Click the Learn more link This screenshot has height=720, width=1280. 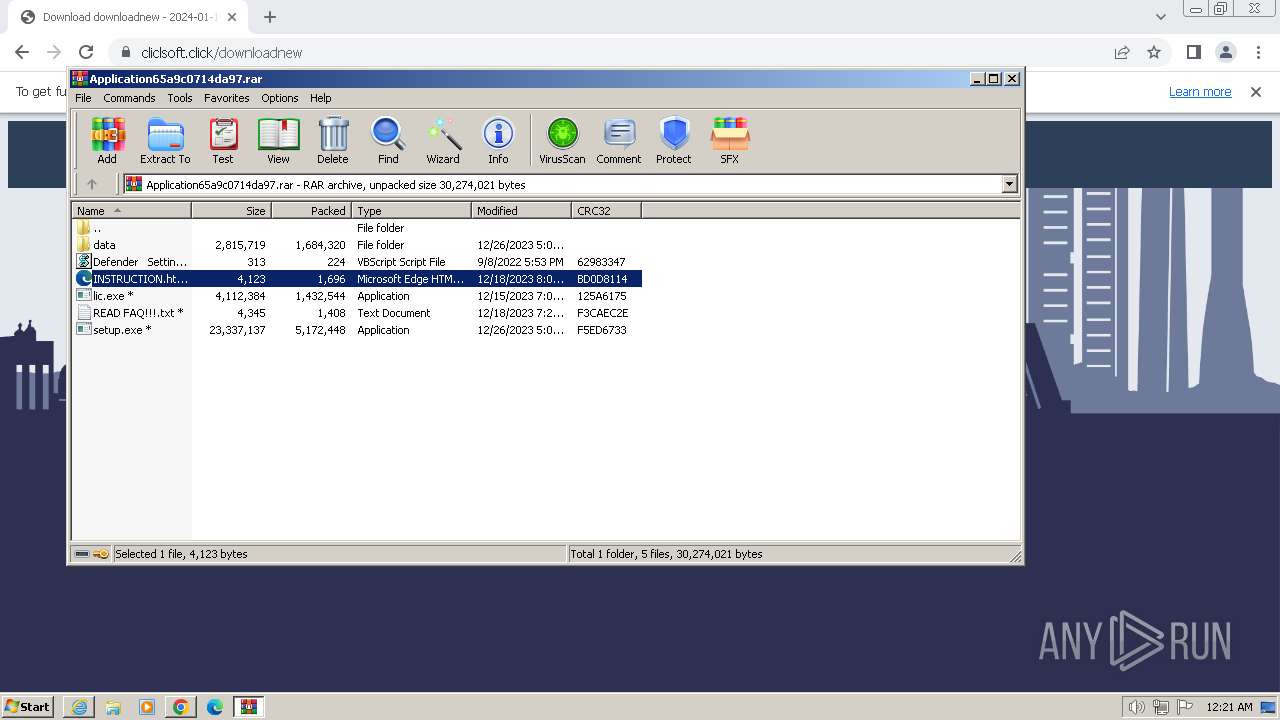coord(1200,91)
